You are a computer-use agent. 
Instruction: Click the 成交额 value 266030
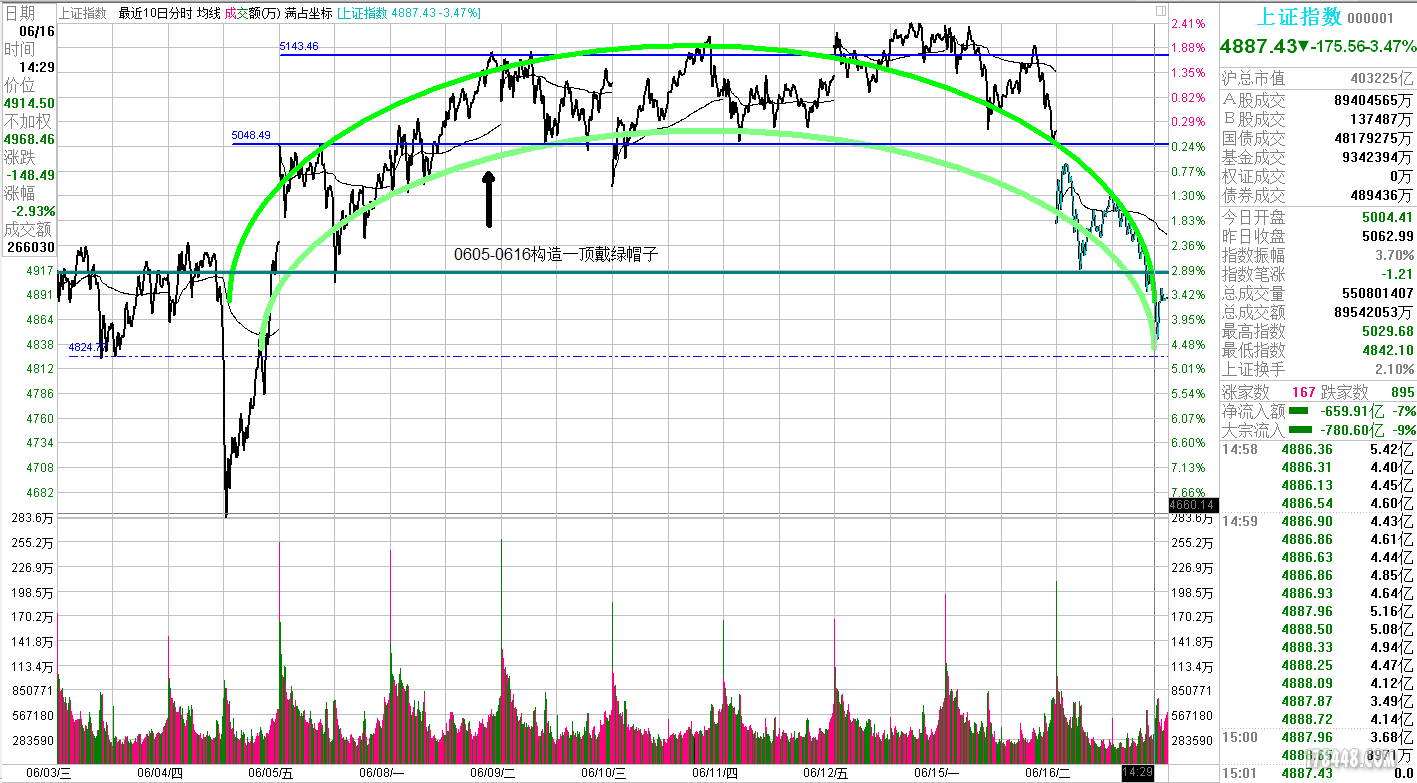[x=31, y=247]
